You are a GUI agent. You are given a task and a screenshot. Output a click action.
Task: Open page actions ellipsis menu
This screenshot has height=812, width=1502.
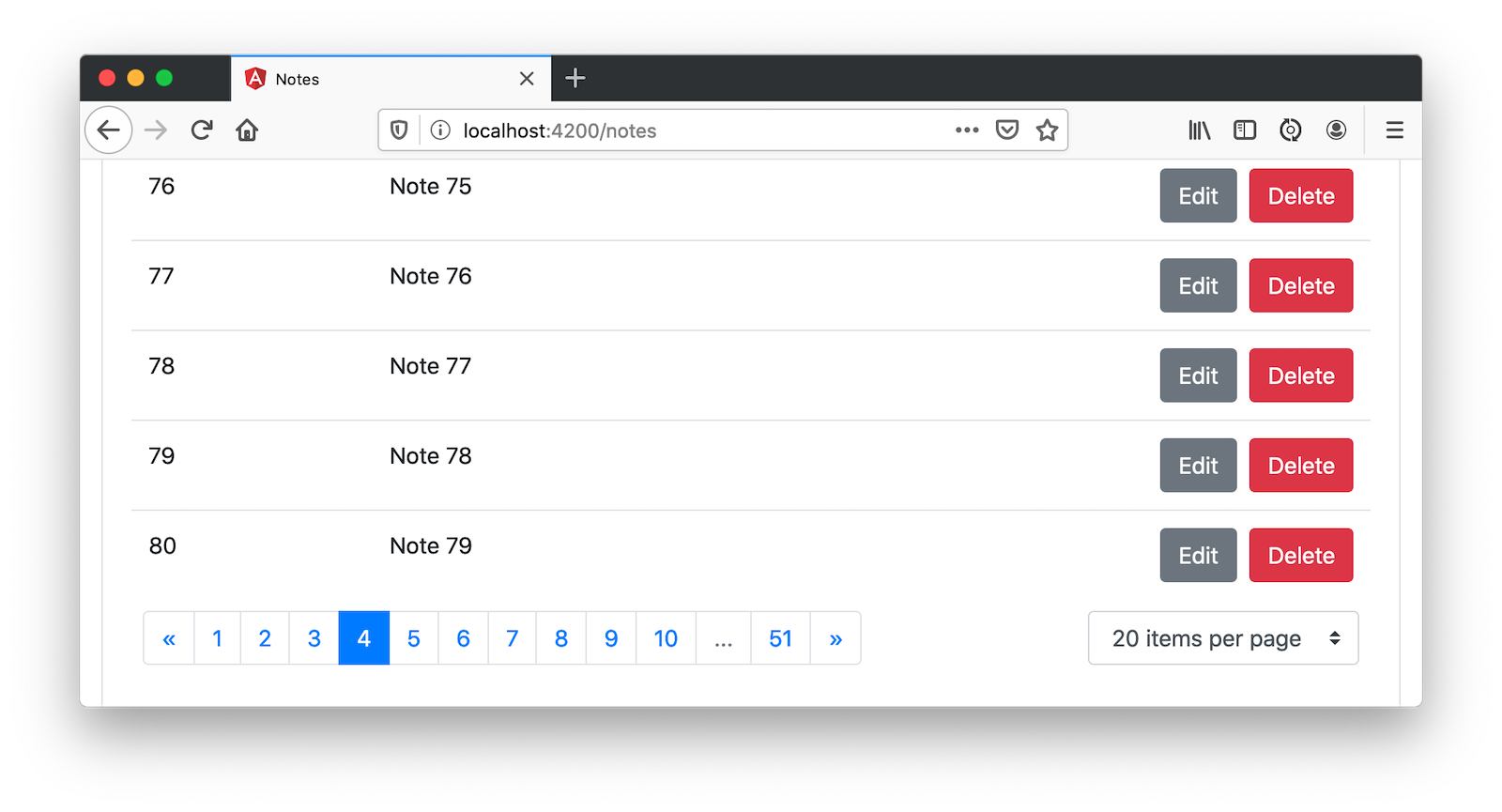click(967, 130)
